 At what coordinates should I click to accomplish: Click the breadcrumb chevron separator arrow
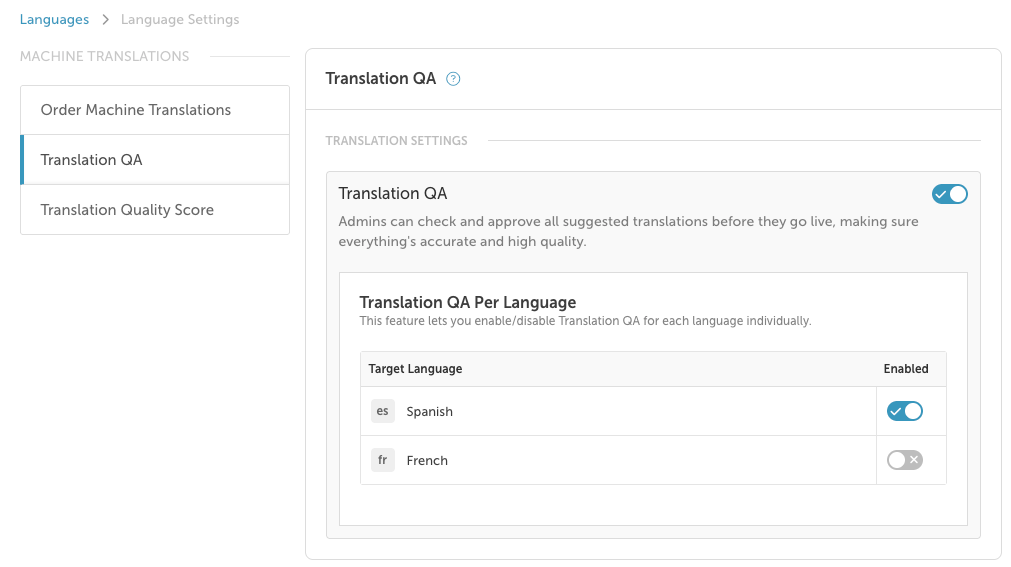[105, 20]
